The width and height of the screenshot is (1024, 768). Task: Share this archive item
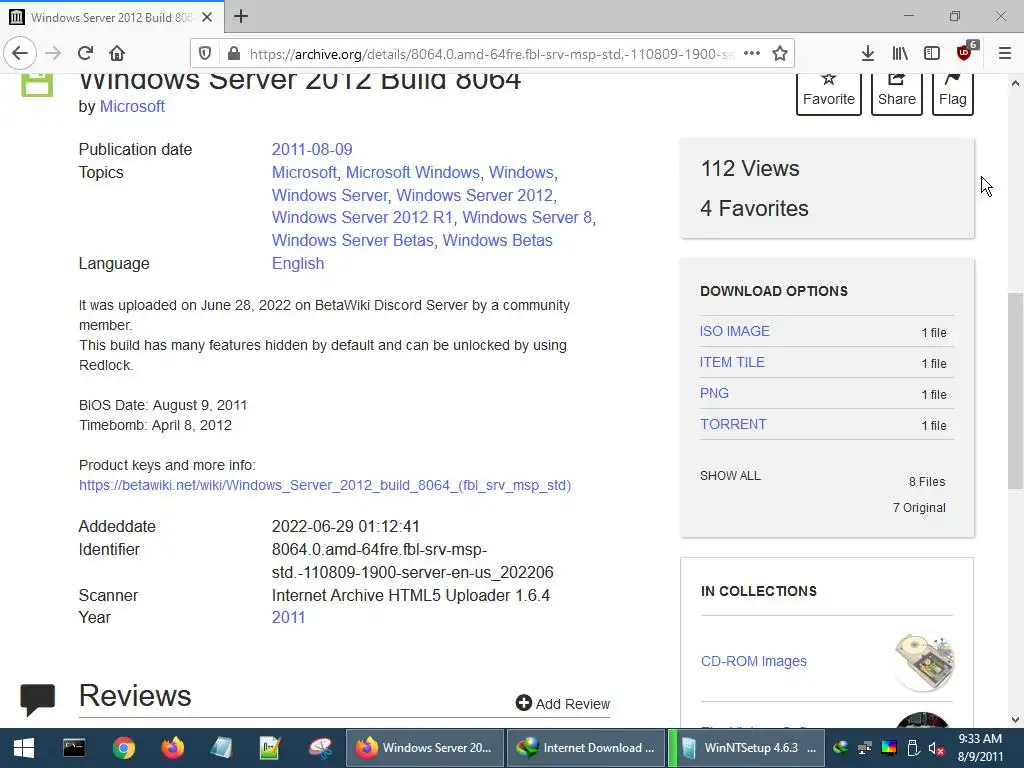(x=897, y=93)
